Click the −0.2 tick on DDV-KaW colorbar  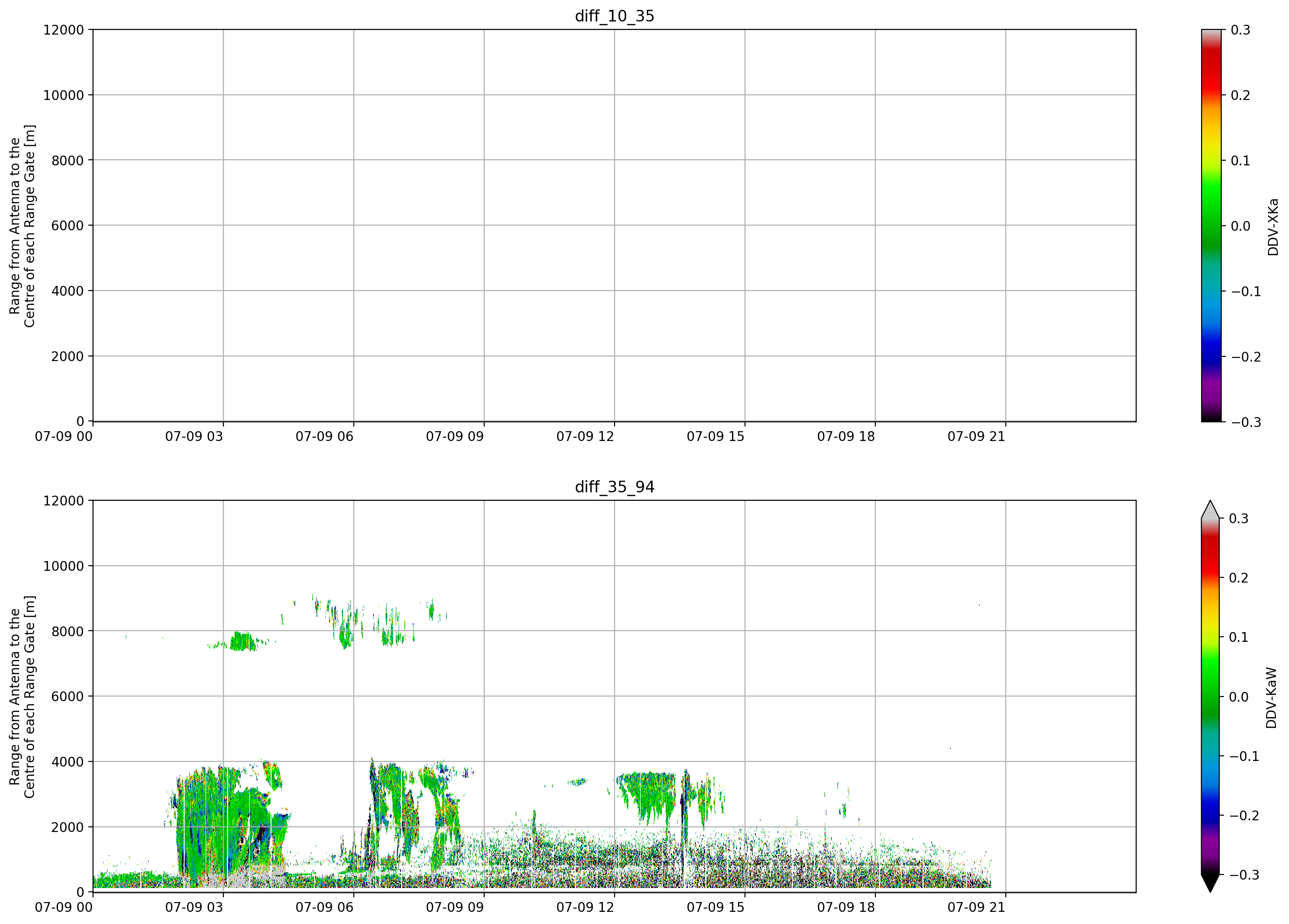tap(1245, 816)
